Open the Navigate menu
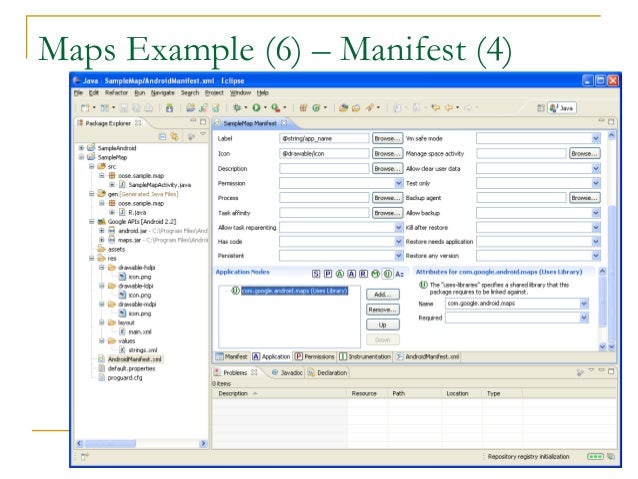The width and height of the screenshot is (638, 479). pos(162,93)
